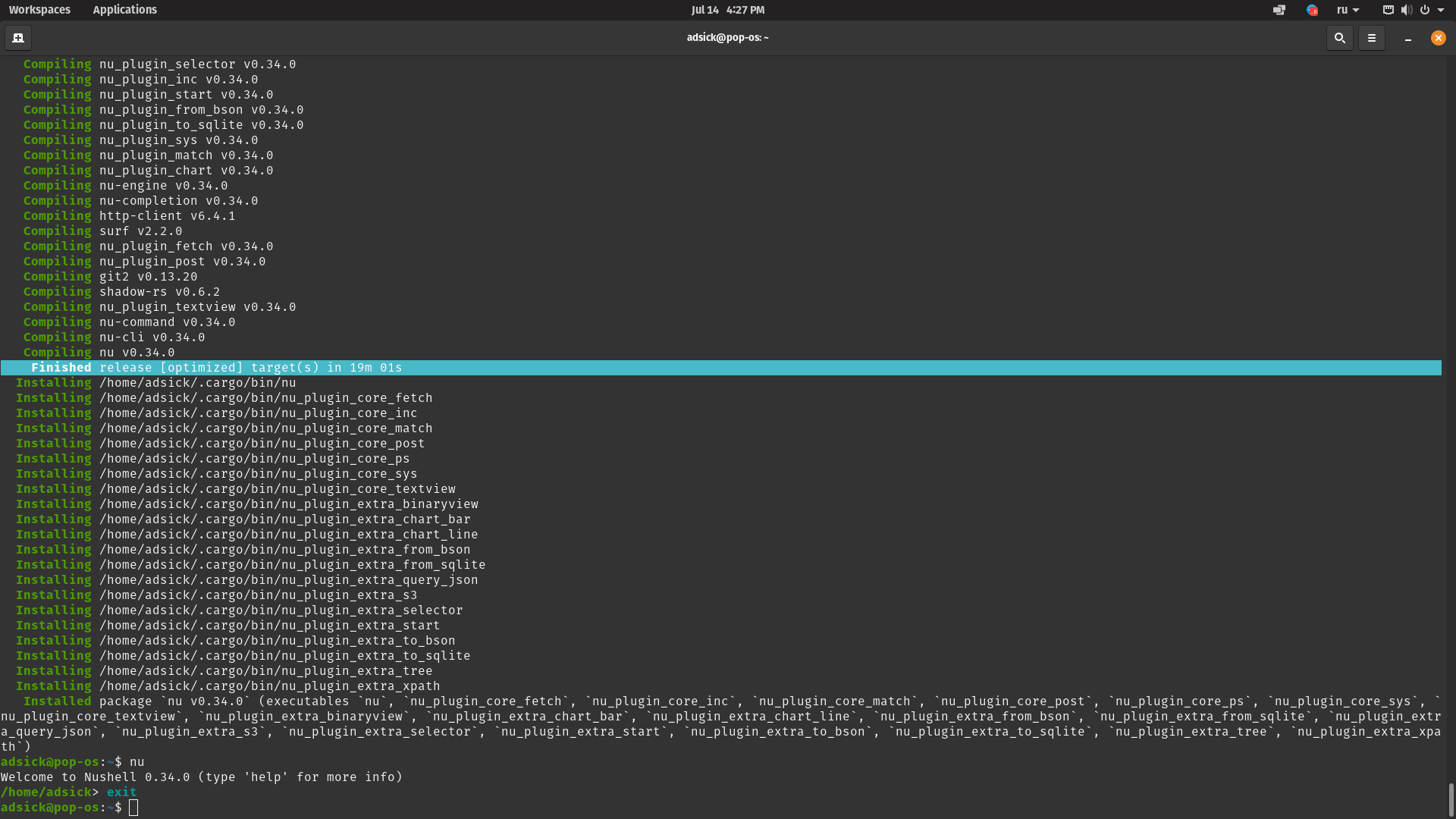
Task: Click 'Compiling nu-cli v0.34.0' line
Action: (x=114, y=337)
